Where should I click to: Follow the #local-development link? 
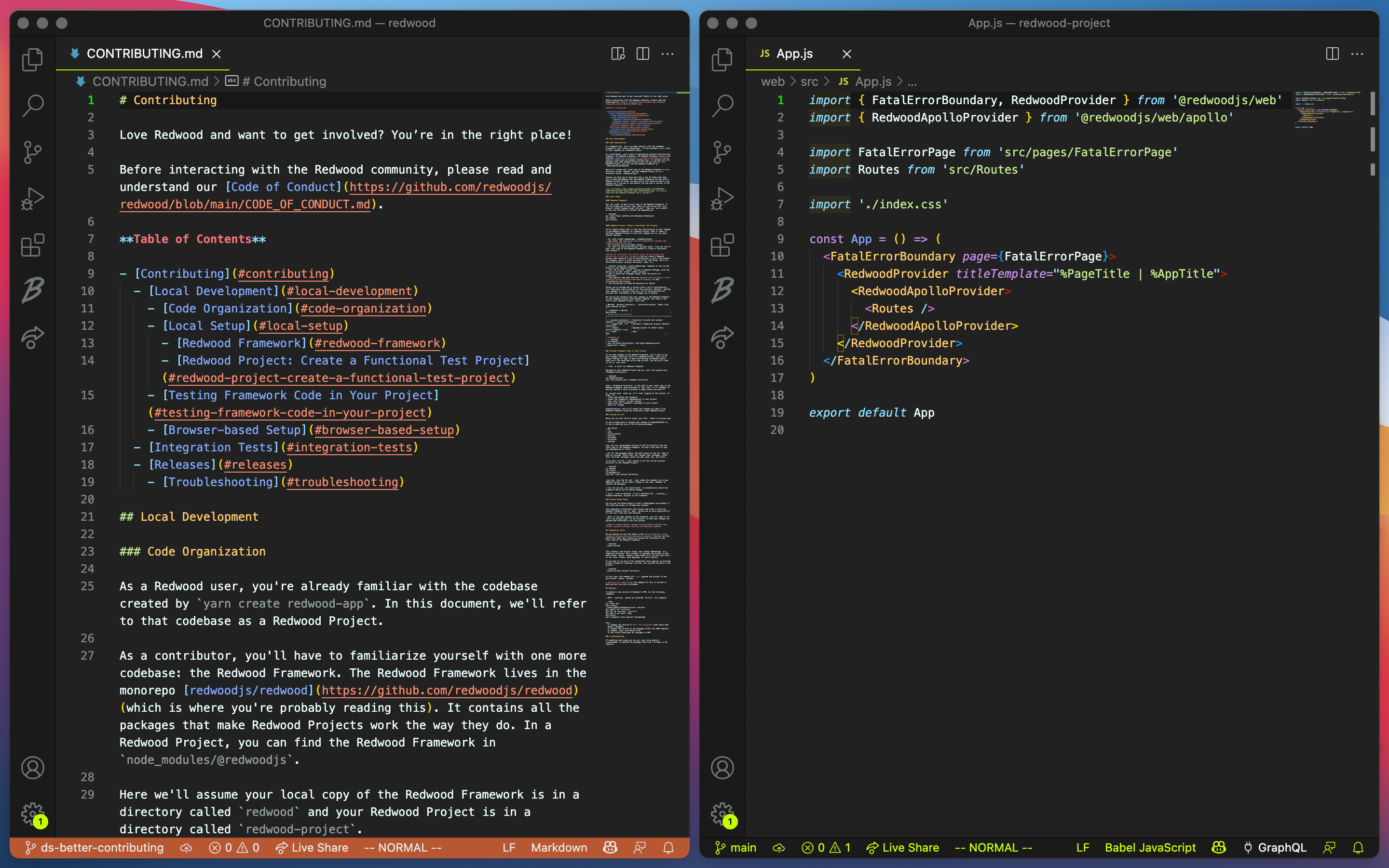349,291
